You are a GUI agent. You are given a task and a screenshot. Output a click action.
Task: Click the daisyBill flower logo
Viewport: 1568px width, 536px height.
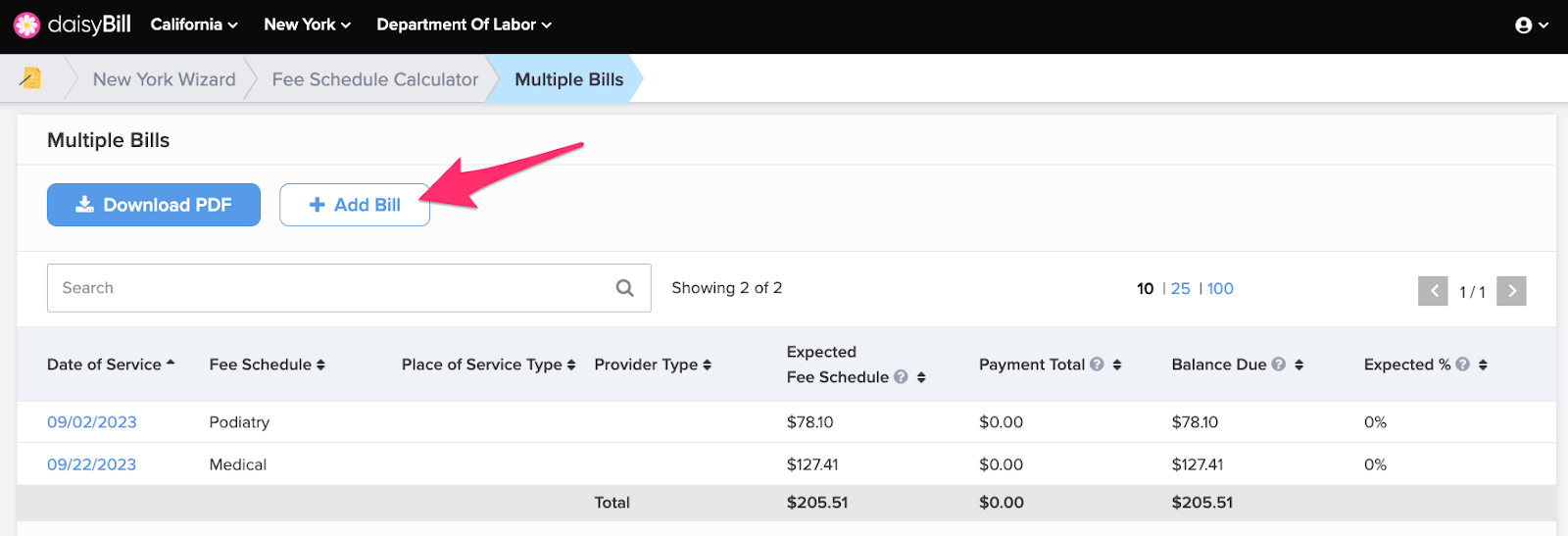26,24
